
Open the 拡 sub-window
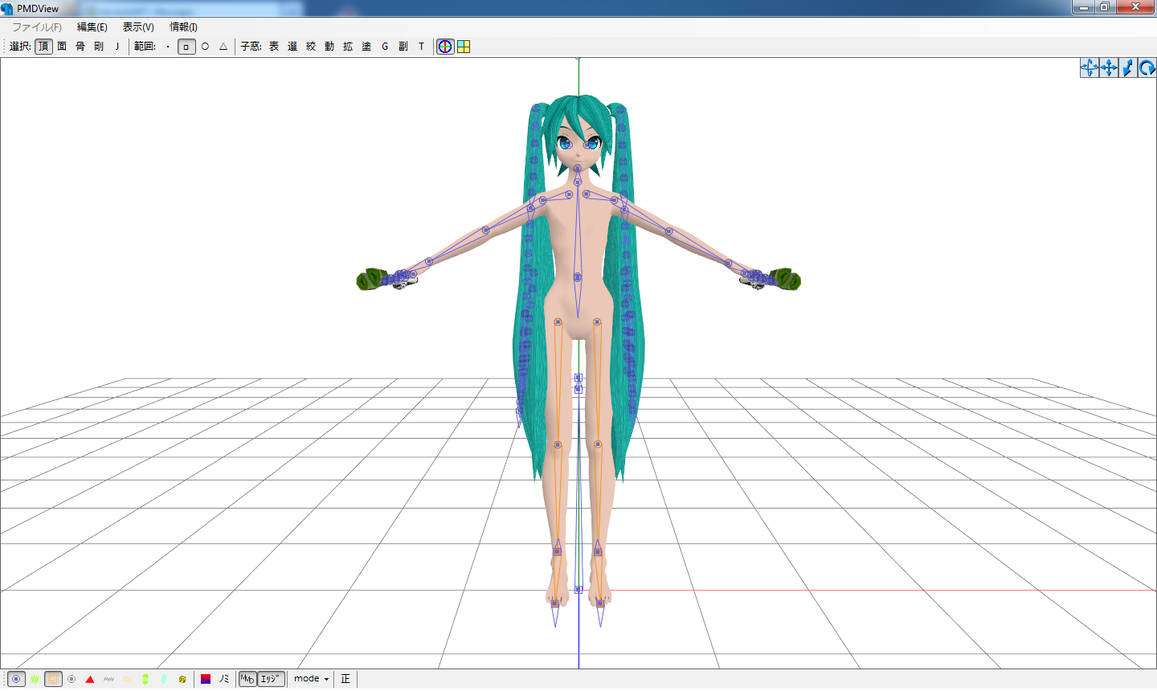pos(348,47)
